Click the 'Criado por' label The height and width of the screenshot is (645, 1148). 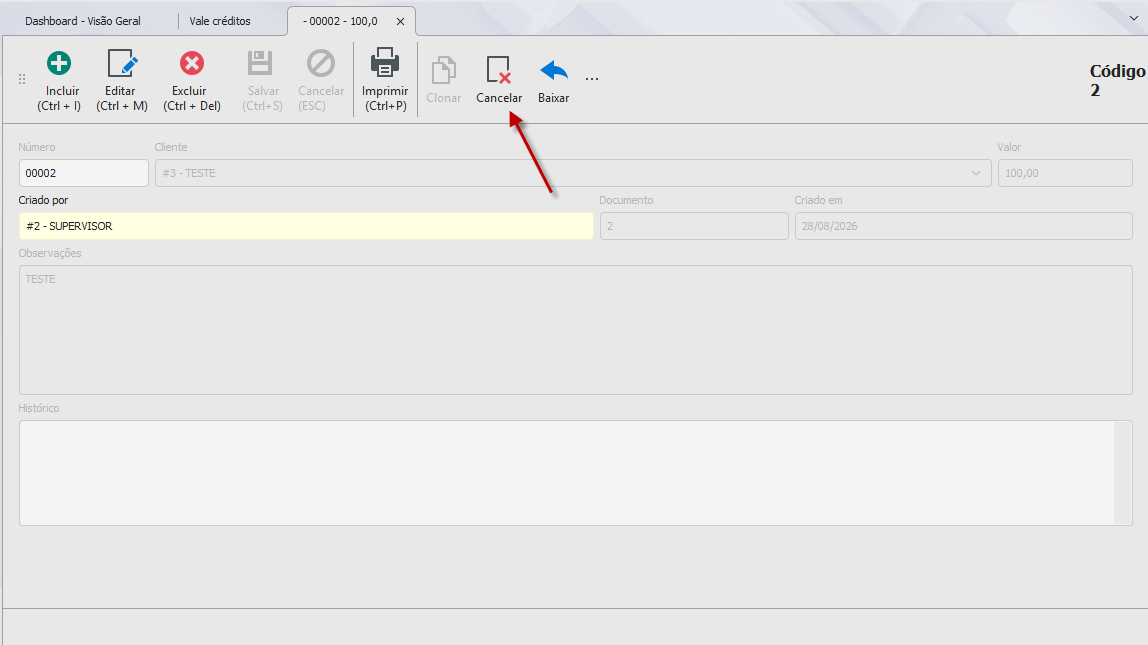43,200
